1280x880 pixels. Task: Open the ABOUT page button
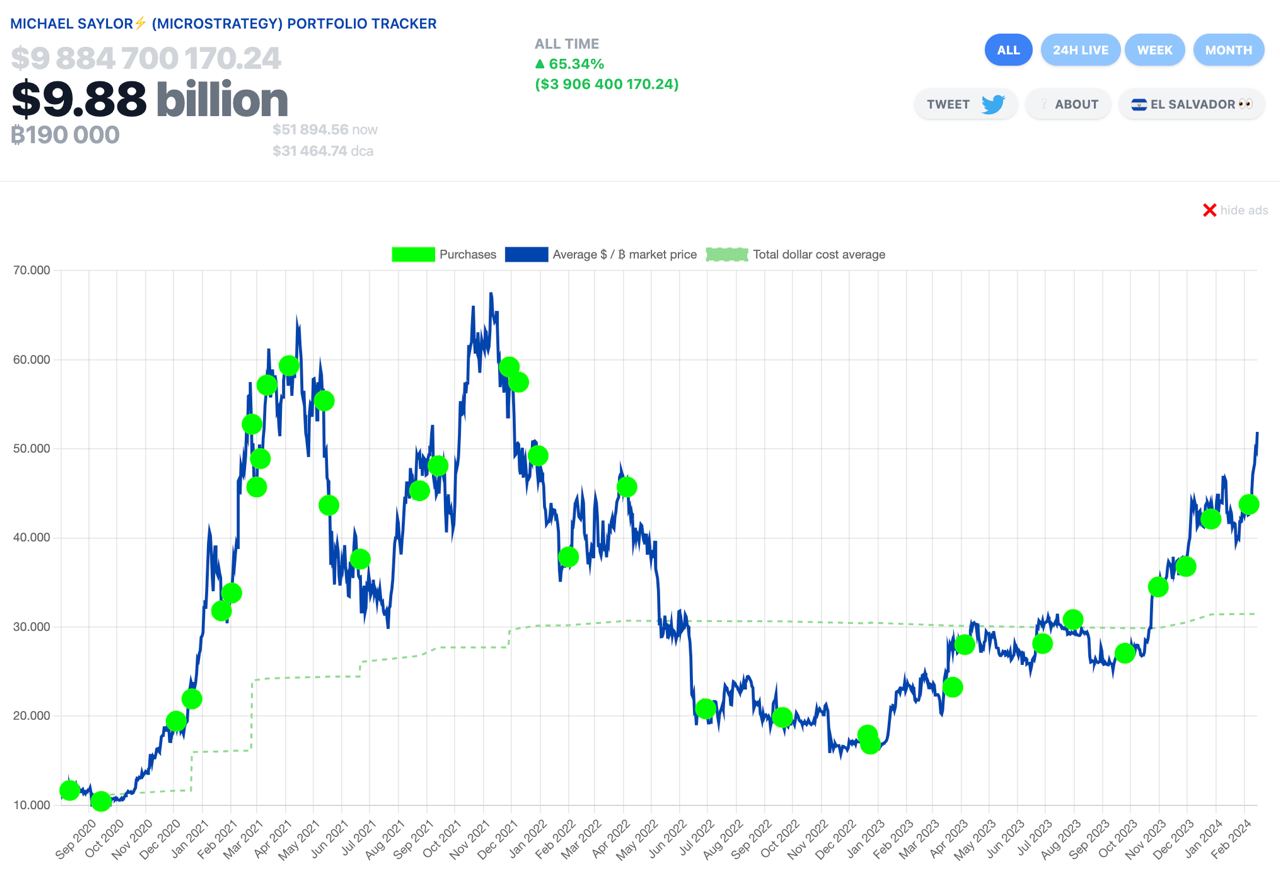pos(1068,104)
